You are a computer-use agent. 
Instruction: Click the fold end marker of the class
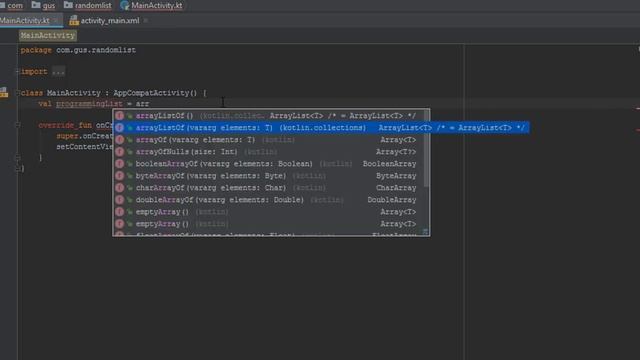click(18, 168)
